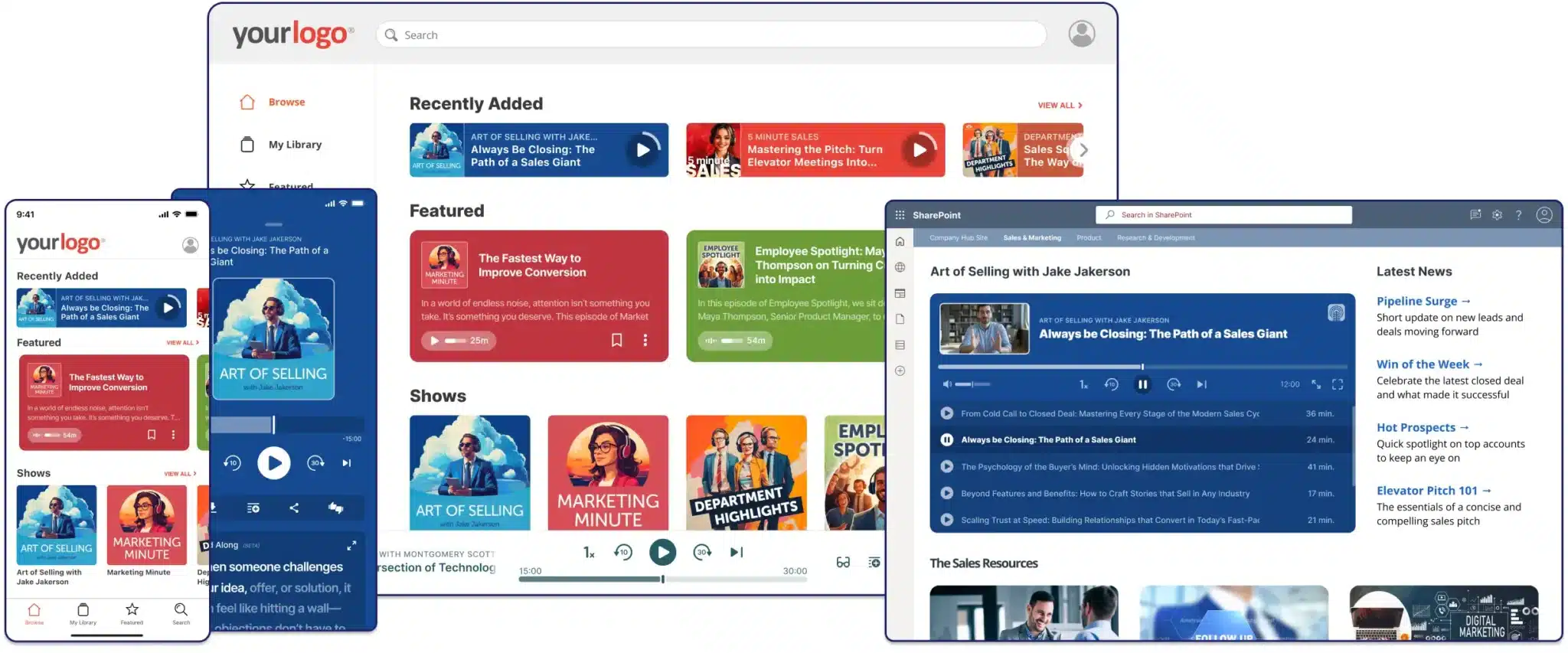This screenshot has height=653, width=1568.
Task: Change 1x playback speed in desktop bottom player
Action: pos(589,552)
